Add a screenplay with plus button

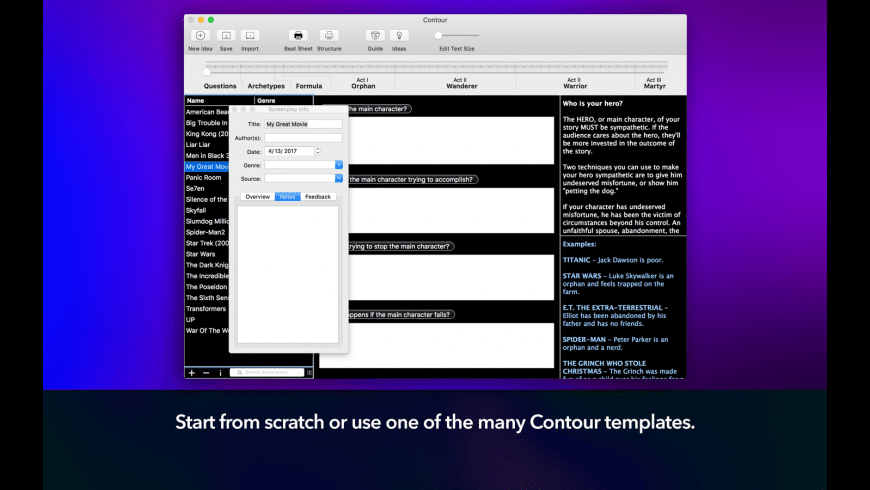191,373
